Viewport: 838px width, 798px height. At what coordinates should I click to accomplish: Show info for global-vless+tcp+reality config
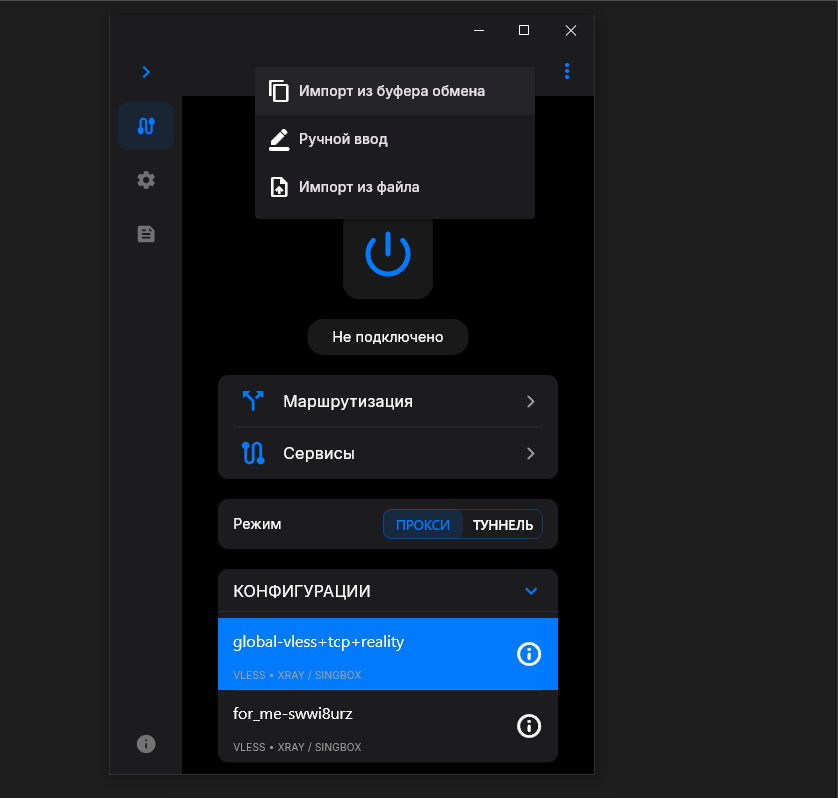pos(528,654)
